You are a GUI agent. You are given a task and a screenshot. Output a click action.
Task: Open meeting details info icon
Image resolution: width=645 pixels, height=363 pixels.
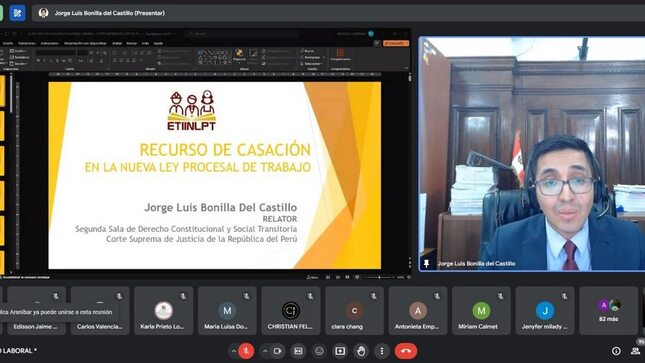[x=616, y=351]
